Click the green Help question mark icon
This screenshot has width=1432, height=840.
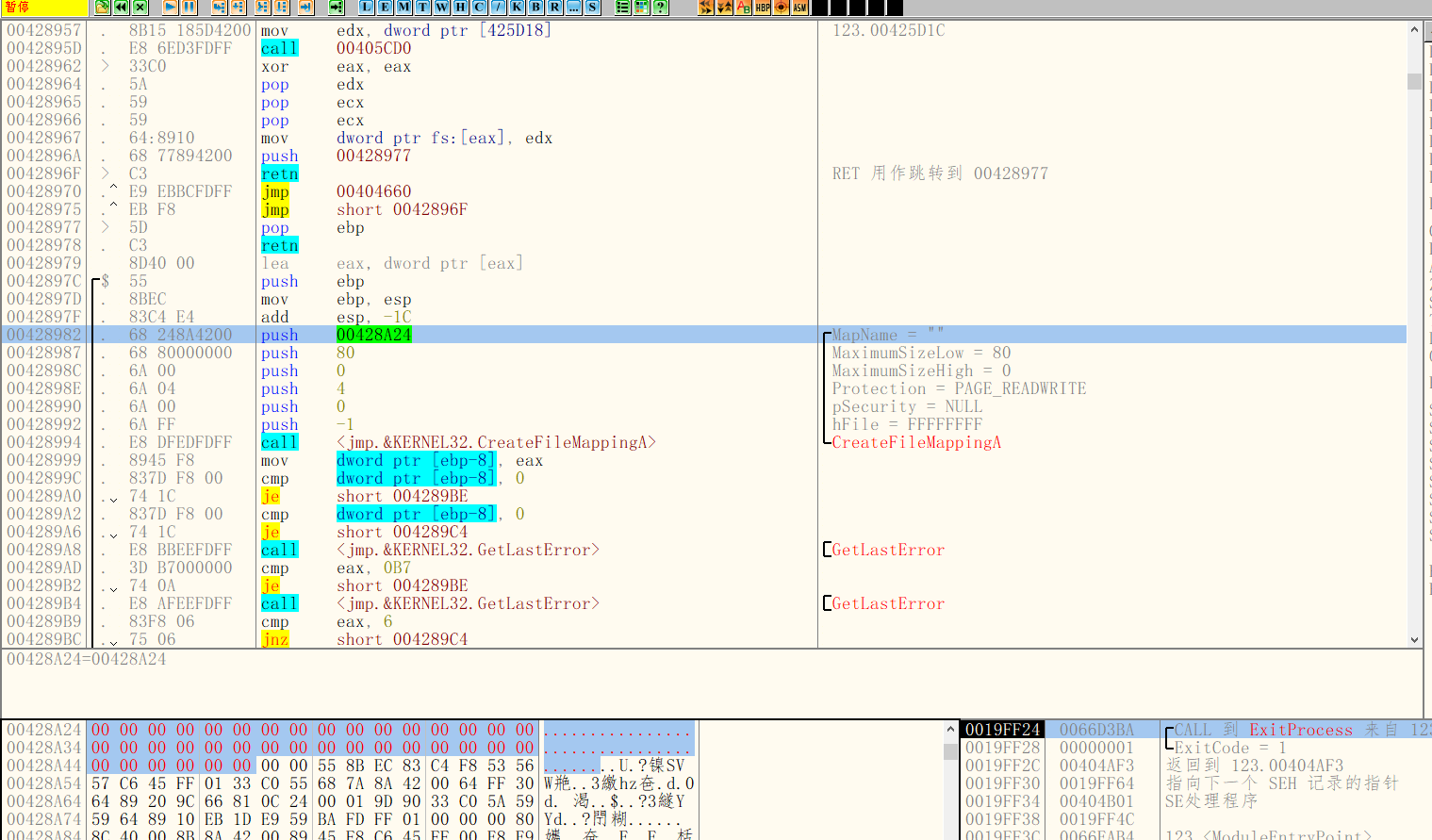pyautogui.click(x=661, y=8)
